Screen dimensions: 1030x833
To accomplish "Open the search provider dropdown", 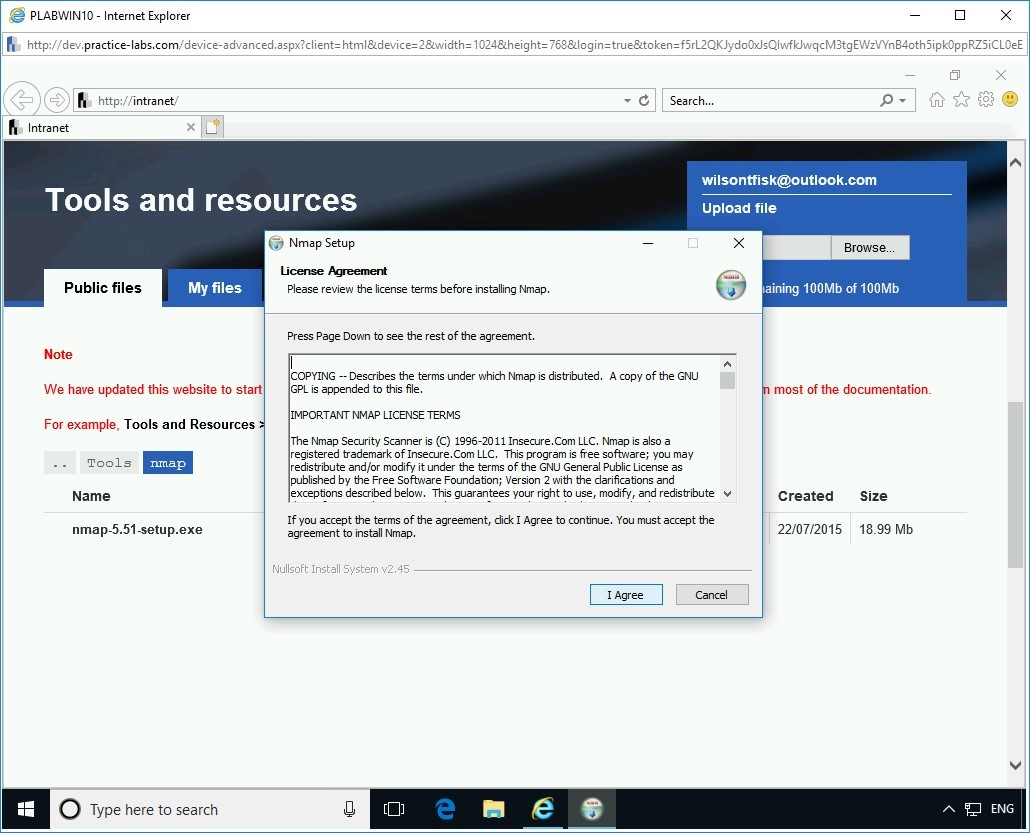I will click(901, 99).
